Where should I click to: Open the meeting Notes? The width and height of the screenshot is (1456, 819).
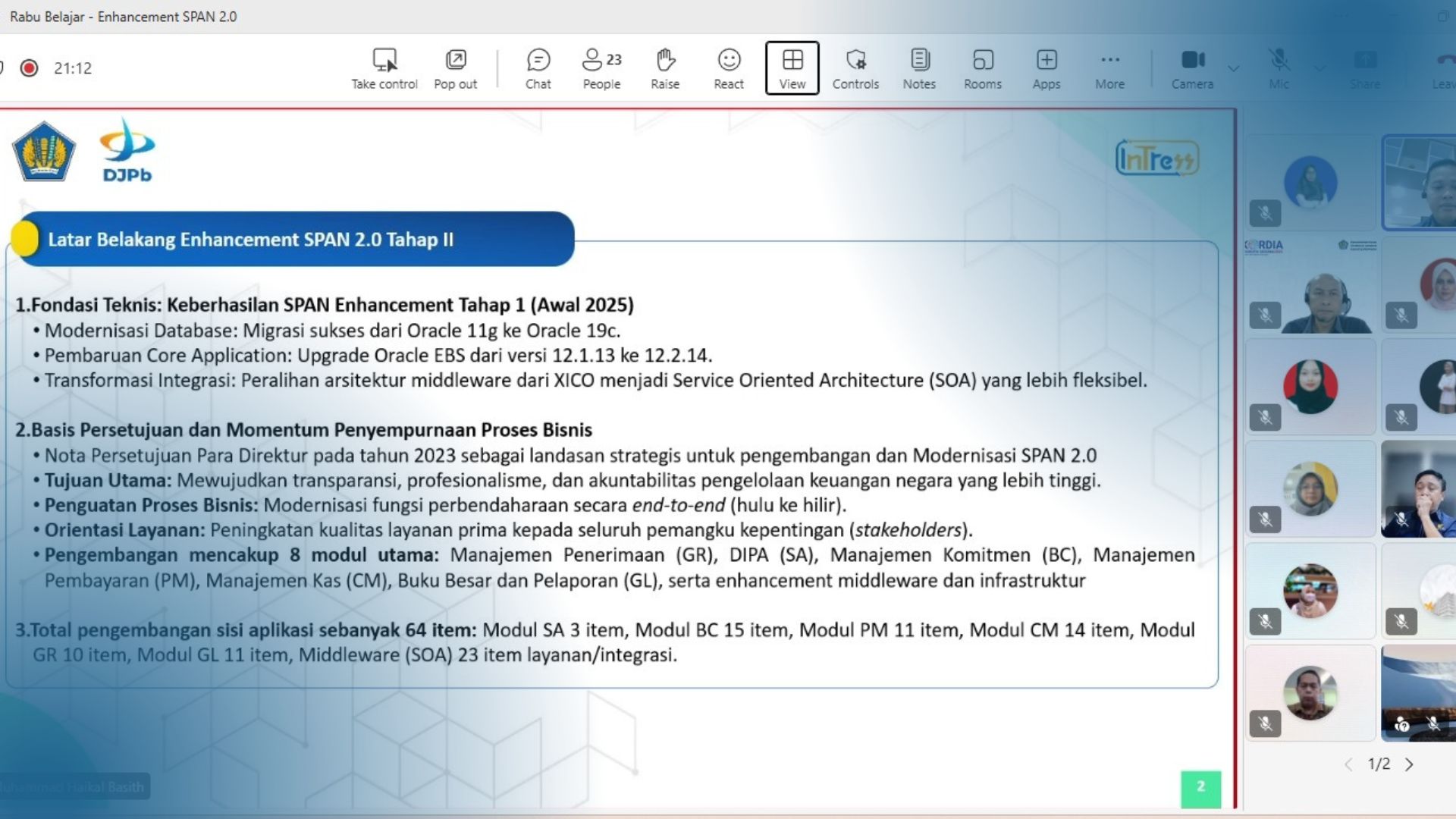coord(919,67)
